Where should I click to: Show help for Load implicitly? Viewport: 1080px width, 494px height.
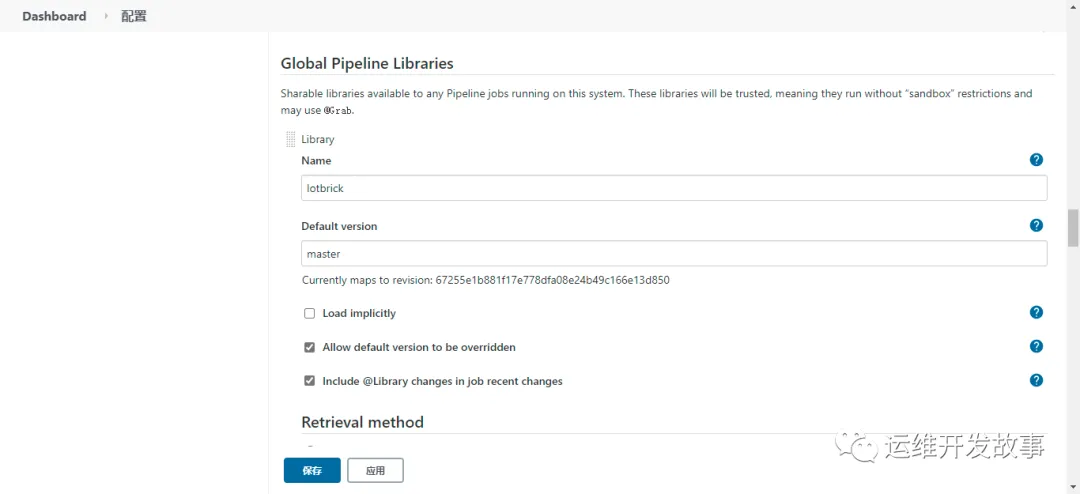[1036, 313]
